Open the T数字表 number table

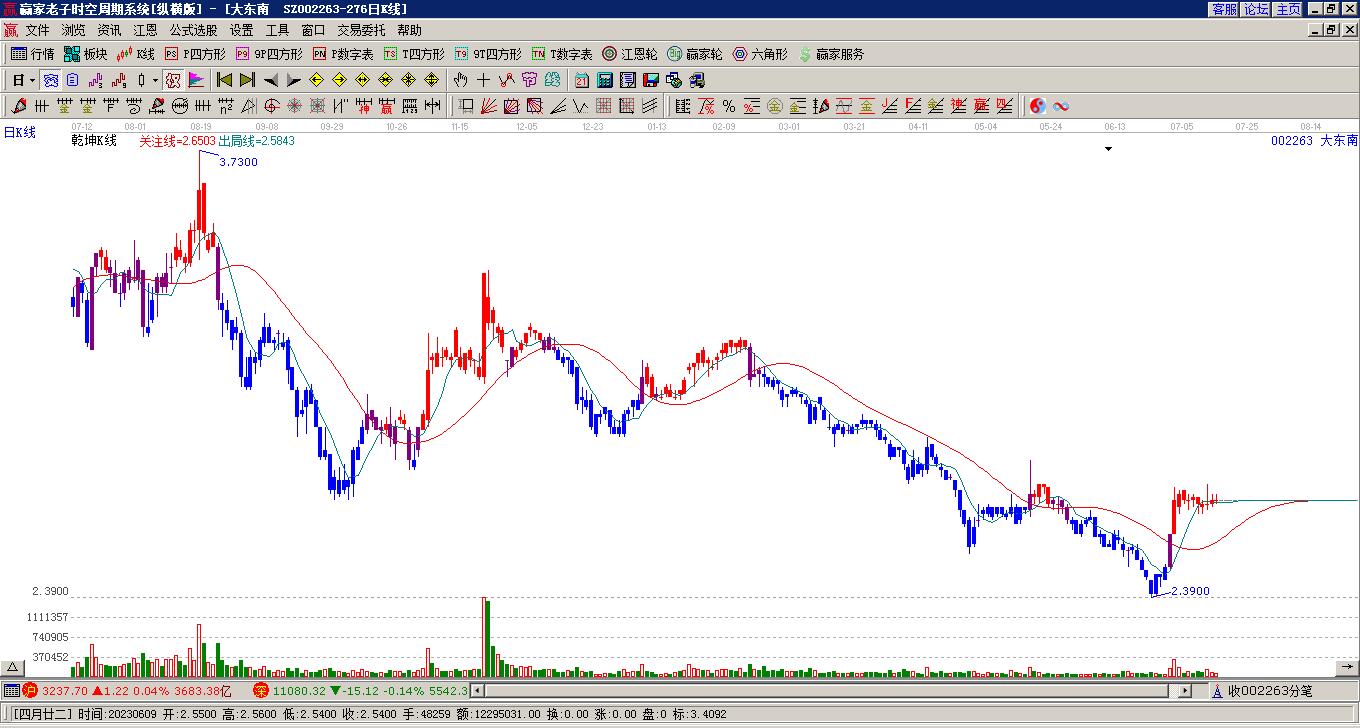coord(562,54)
